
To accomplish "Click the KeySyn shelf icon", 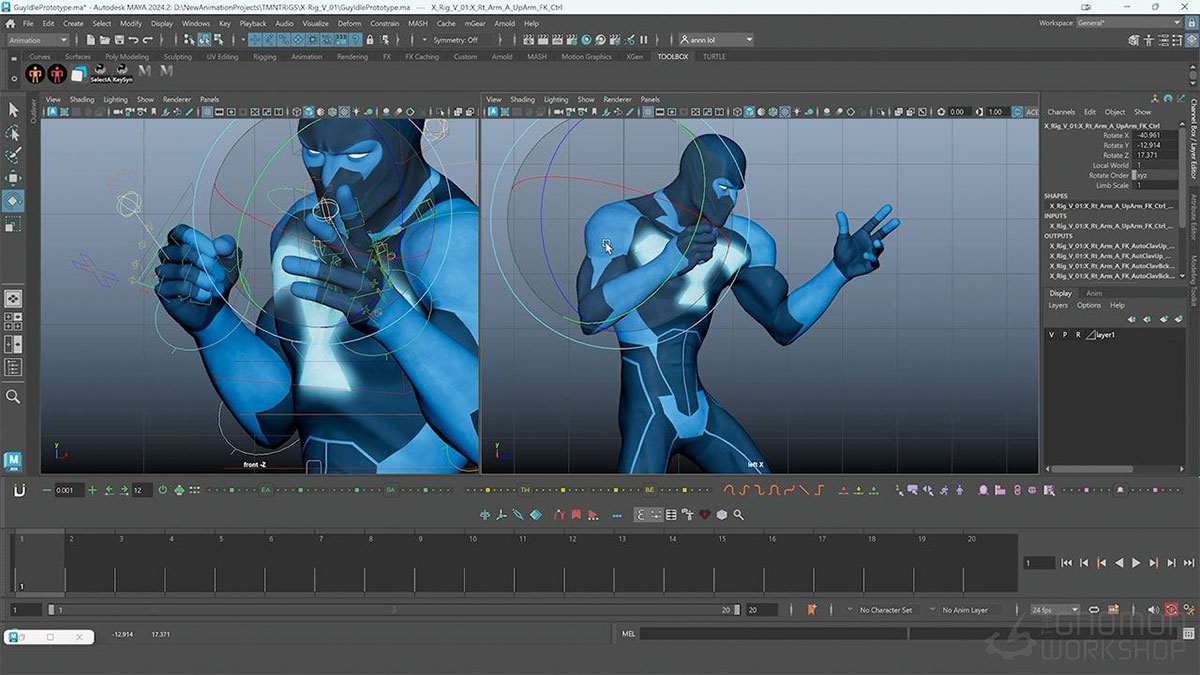I will pos(123,69).
